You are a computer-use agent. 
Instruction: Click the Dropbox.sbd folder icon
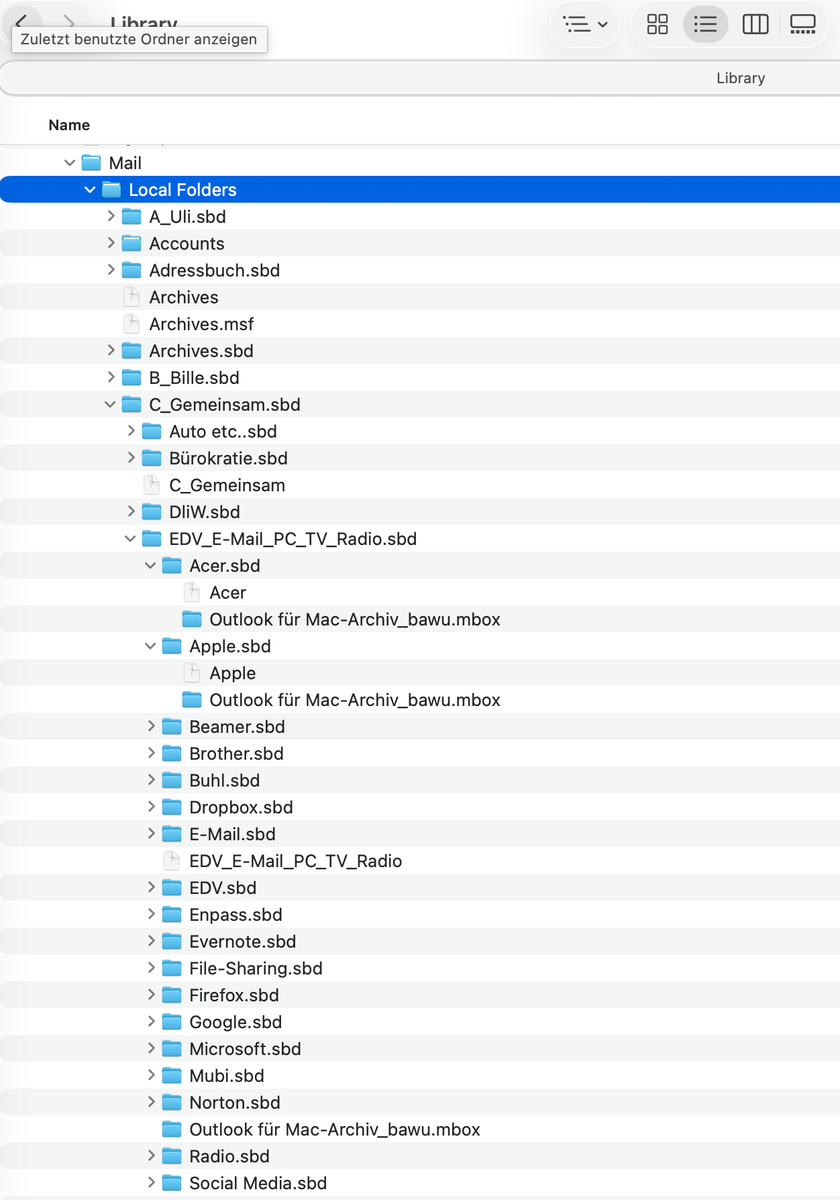[171, 807]
